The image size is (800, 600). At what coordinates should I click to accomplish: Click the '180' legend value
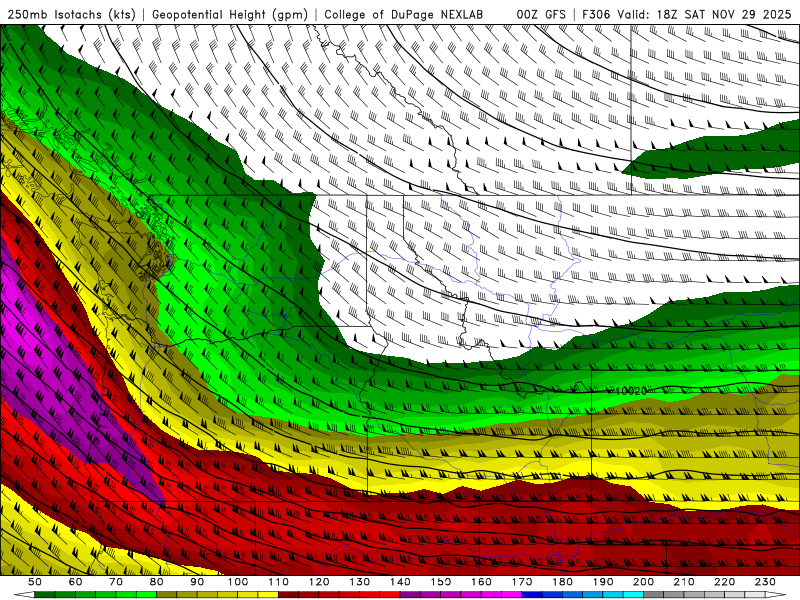[562, 582]
